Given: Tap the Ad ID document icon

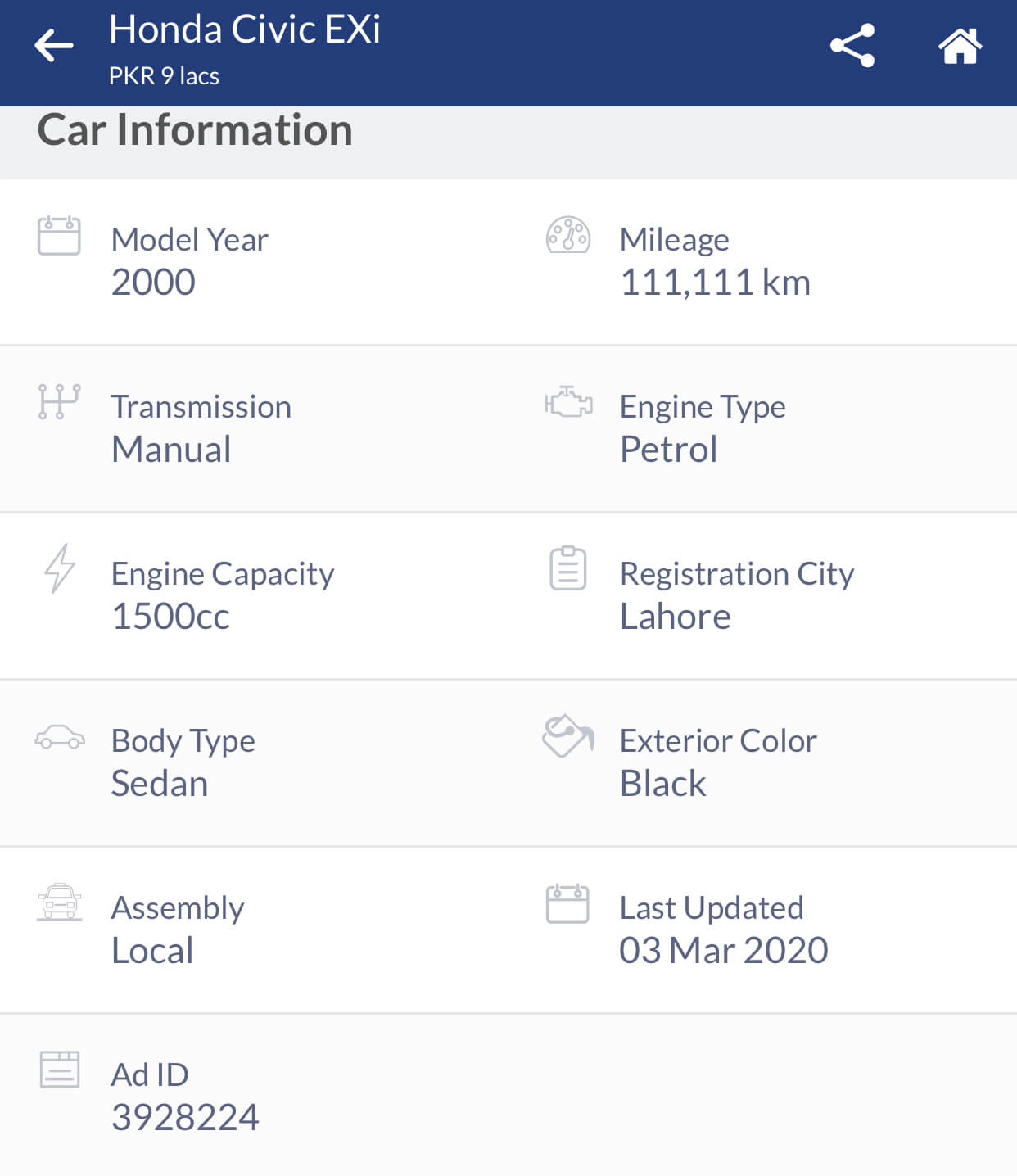Looking at the screenshot, I should point(60,1070).
